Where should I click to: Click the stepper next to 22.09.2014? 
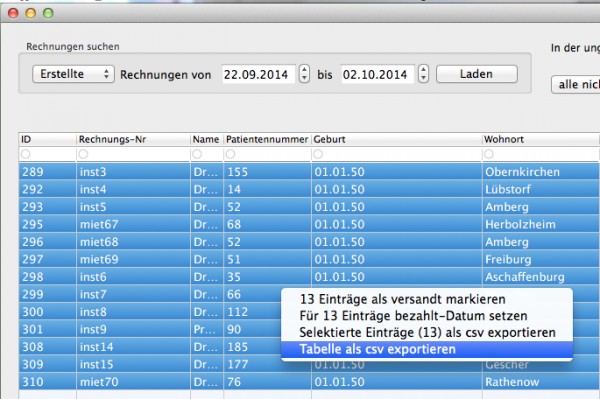click(304, 74)
